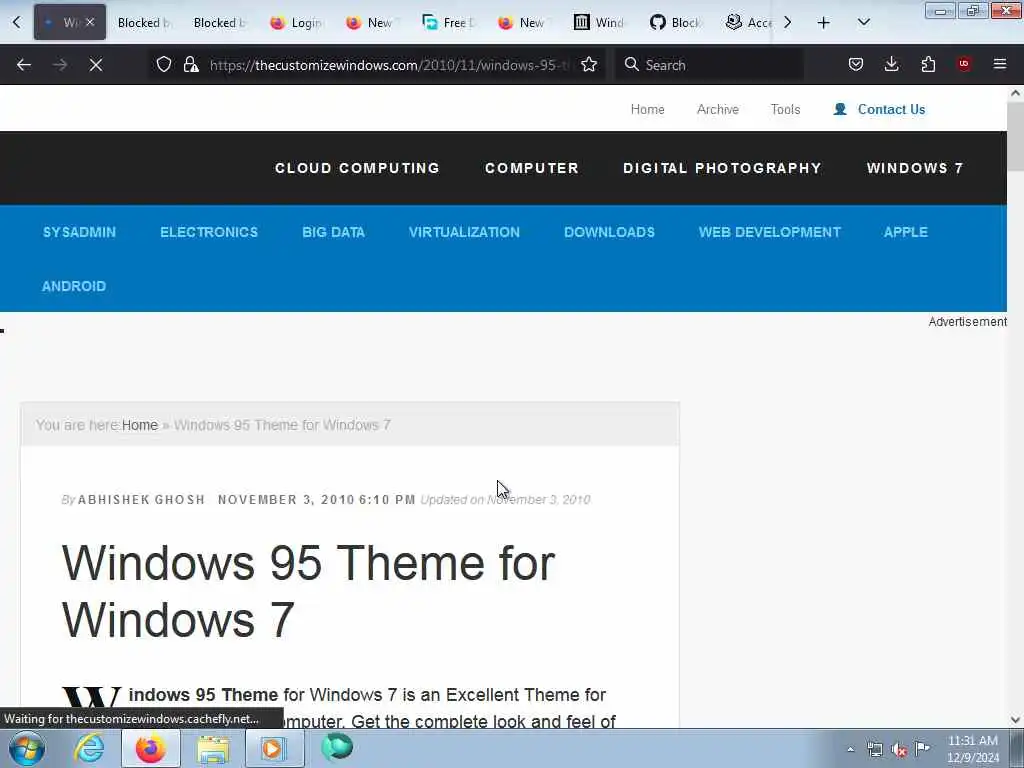Open a new tab with plus button
This screenshot has height=768, width=1024.
824,23
